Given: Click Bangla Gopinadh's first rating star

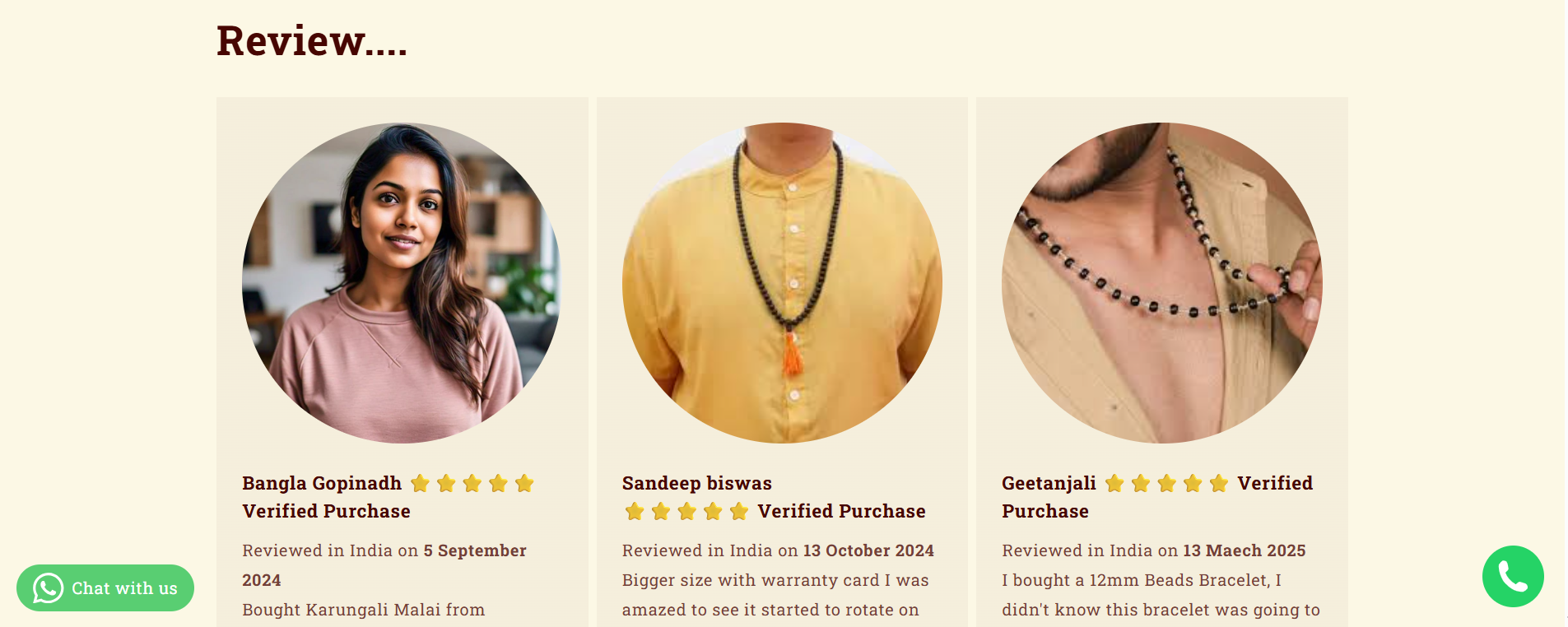Looking at the screenshot, I should (x=420, y=483).
